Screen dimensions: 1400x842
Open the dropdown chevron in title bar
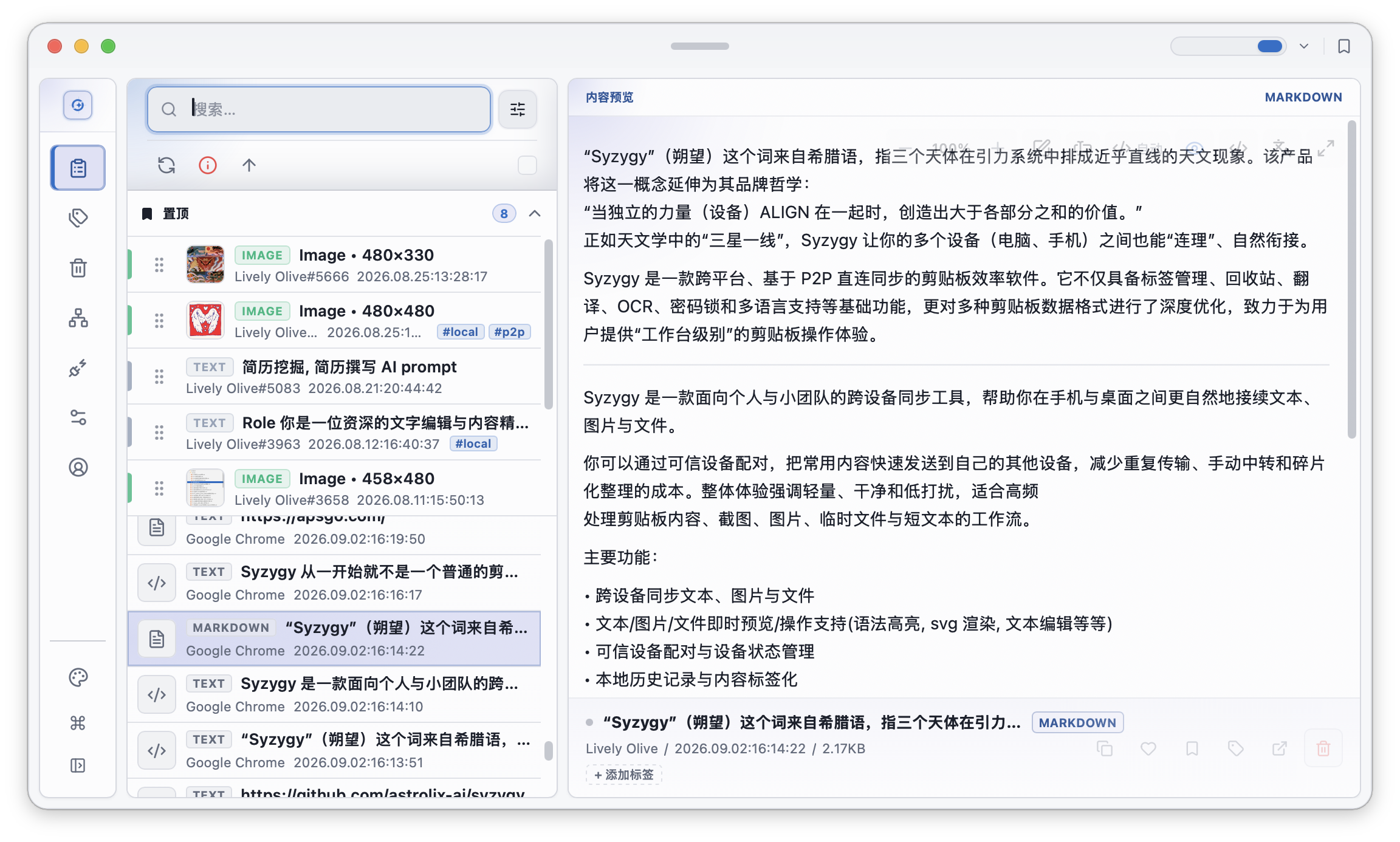point(1304,46)
